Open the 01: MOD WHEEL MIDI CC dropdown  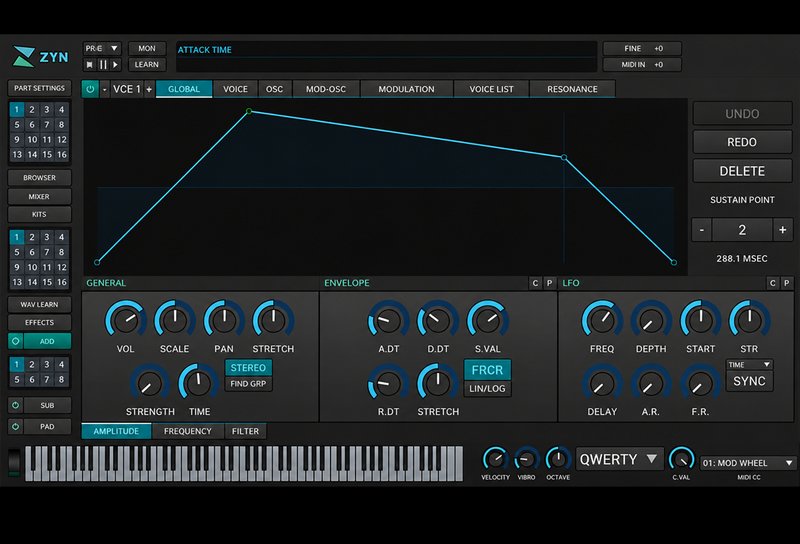748,463
